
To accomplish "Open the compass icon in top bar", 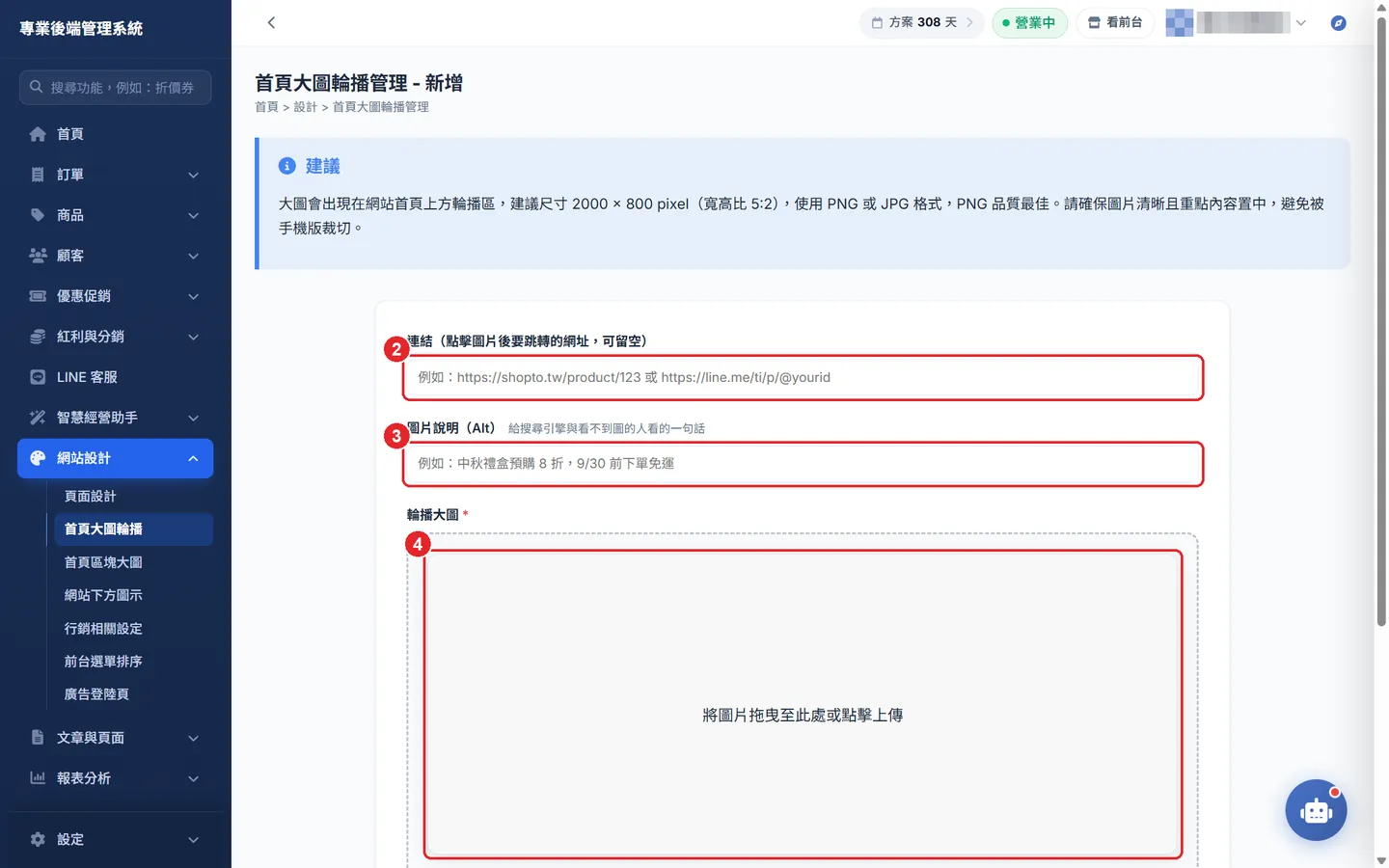I will pos(1338,23).
